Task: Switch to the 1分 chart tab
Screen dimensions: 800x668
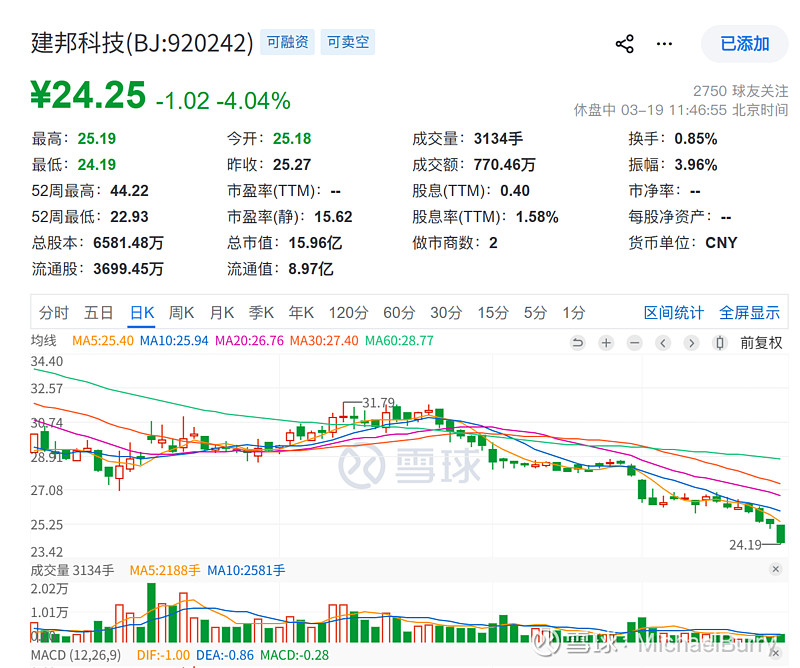Action: coord(573,312)
